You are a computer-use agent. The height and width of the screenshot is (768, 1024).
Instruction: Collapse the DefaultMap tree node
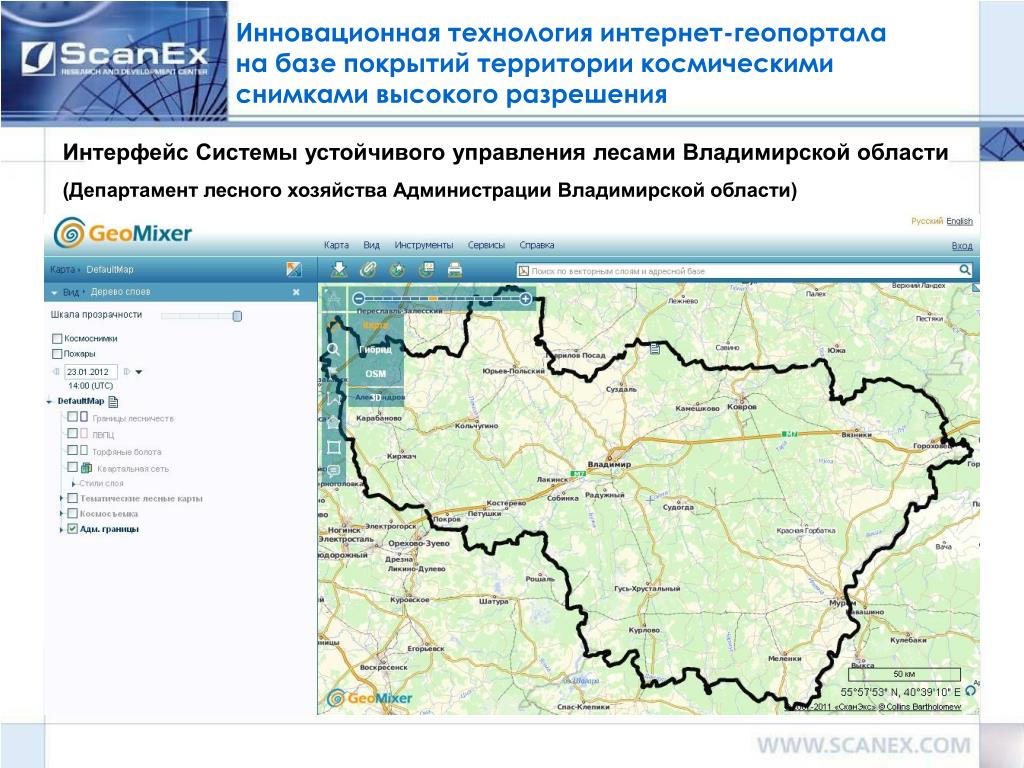pos(50,401)
